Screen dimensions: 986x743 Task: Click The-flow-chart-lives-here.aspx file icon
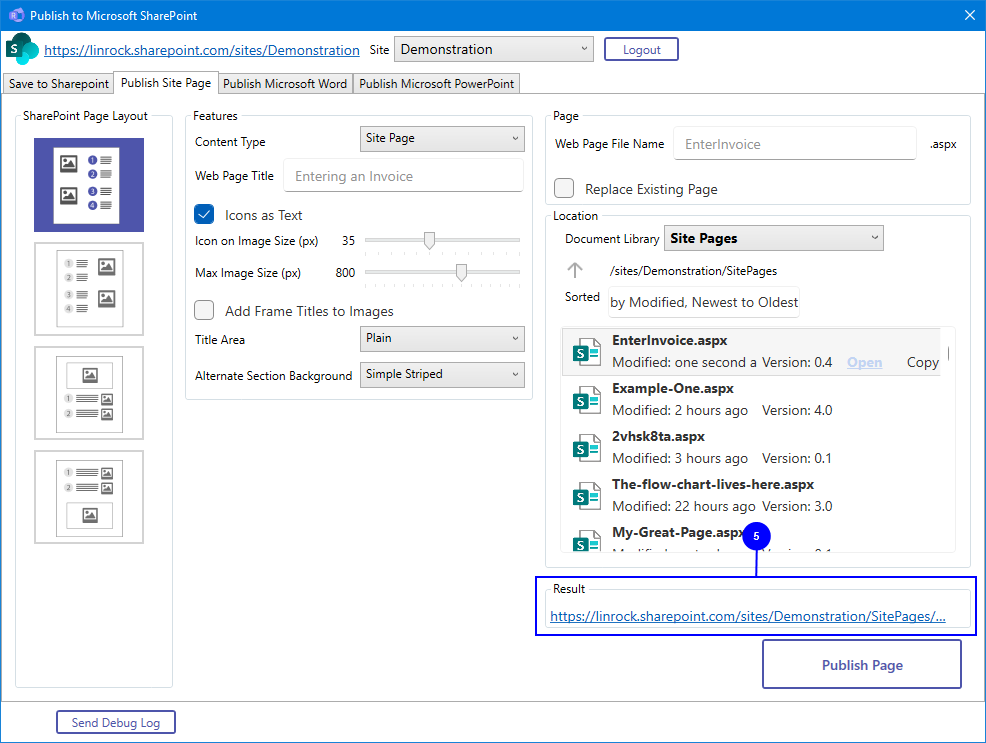pos(585,496)
